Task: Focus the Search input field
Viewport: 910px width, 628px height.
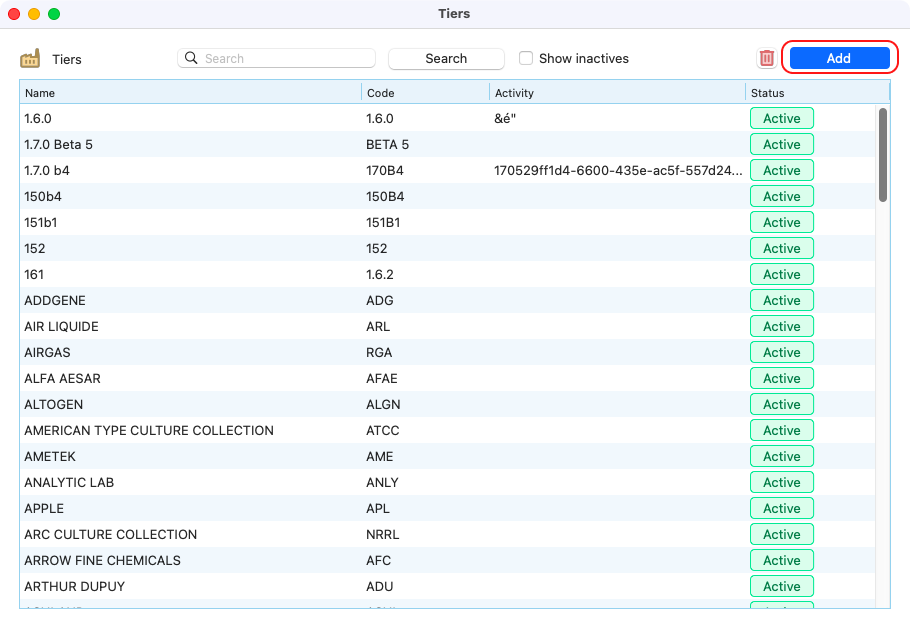Action: point(276,58)
